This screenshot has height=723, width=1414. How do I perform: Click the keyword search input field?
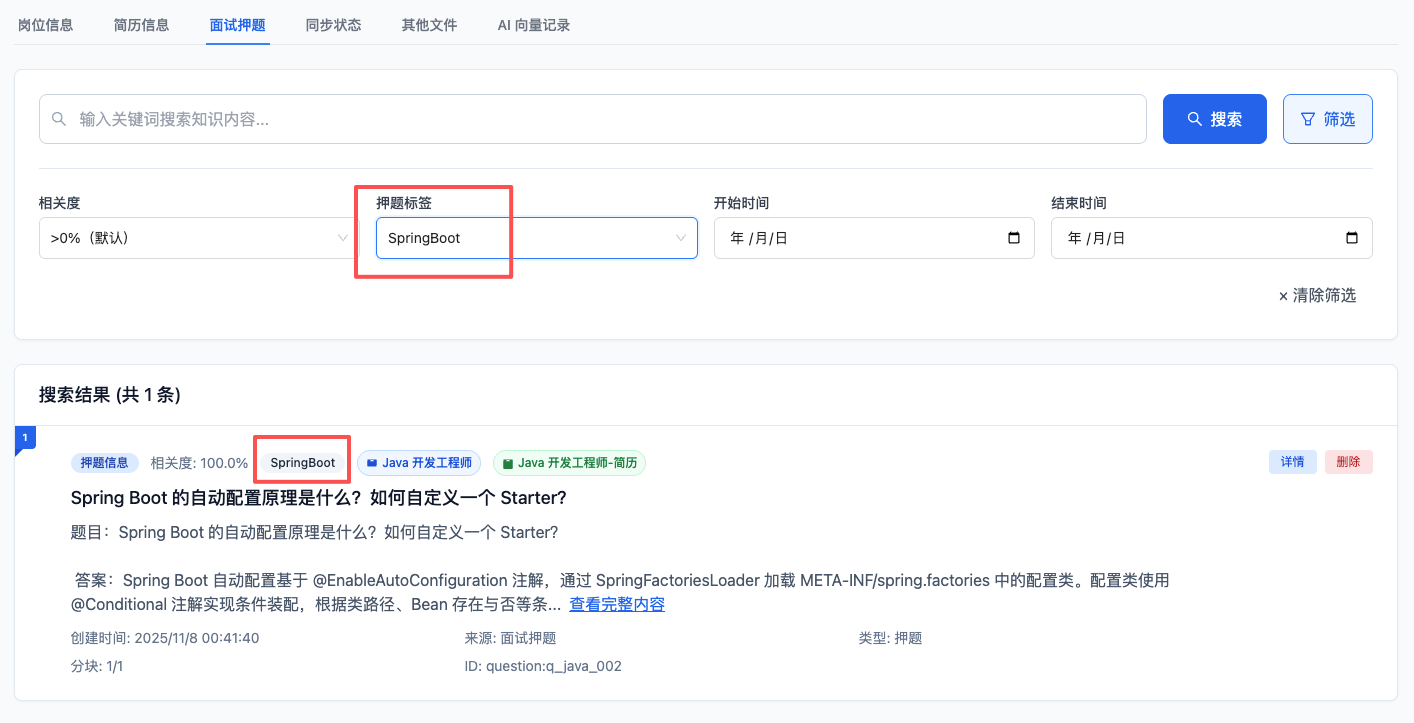point(593,118)
